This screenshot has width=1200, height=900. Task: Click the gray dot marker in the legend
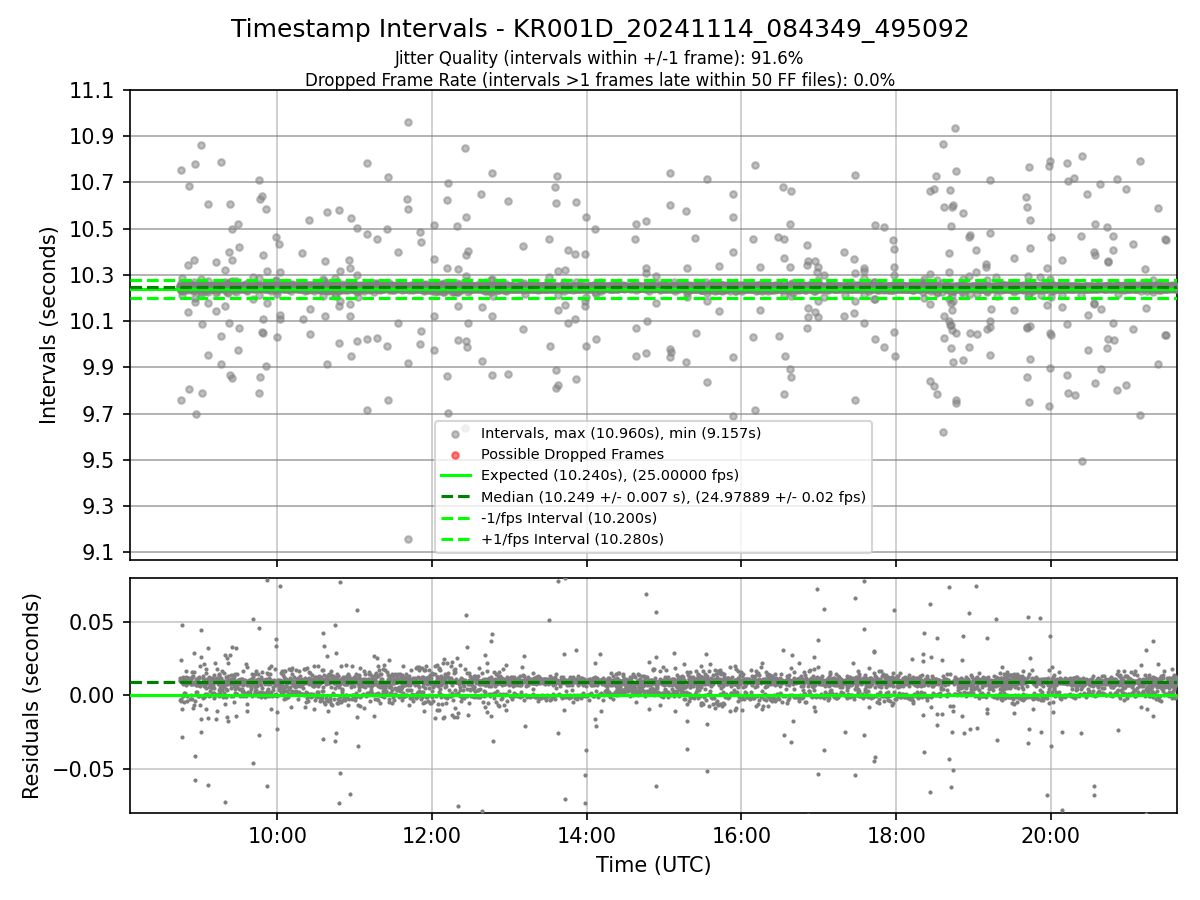[456, 434]
